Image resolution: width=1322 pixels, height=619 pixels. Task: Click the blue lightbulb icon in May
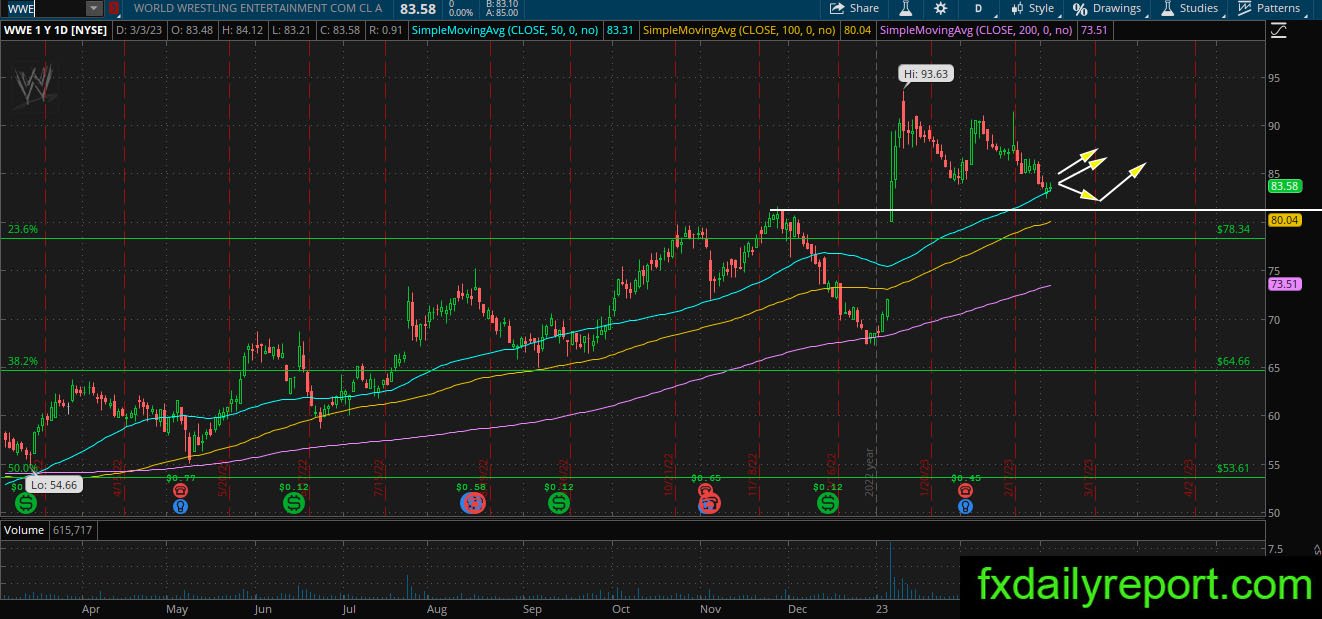[x=180, y=506]
